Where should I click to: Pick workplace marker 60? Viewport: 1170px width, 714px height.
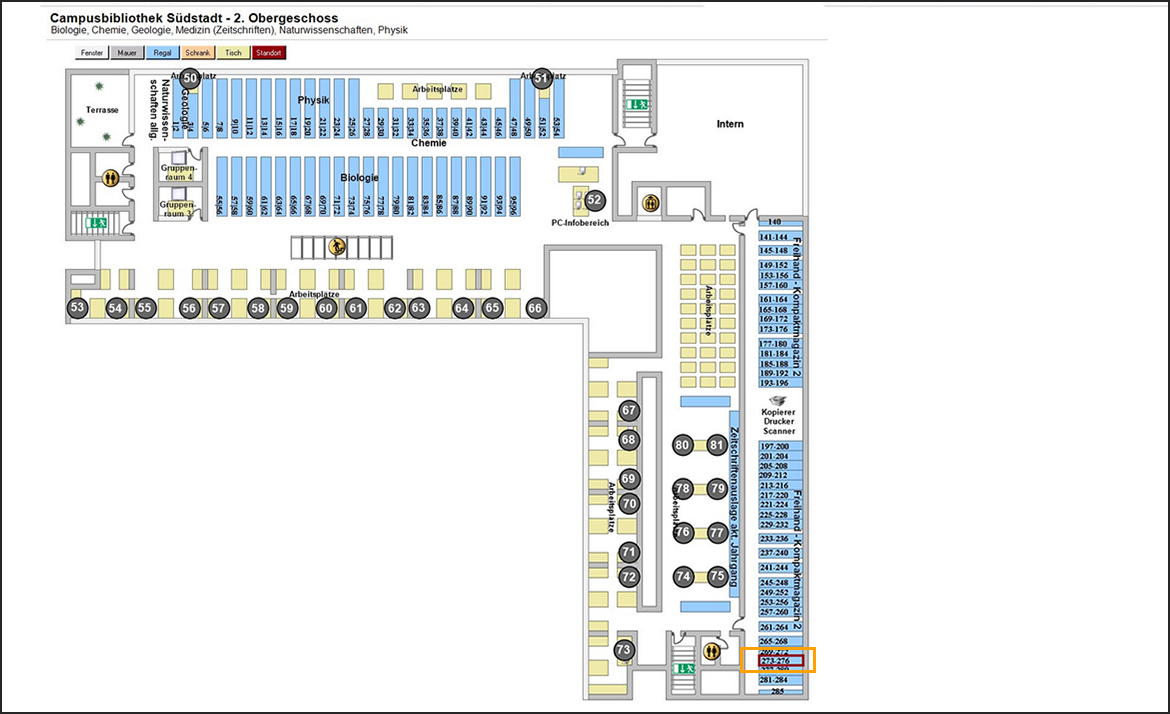(x=326, y=308)
